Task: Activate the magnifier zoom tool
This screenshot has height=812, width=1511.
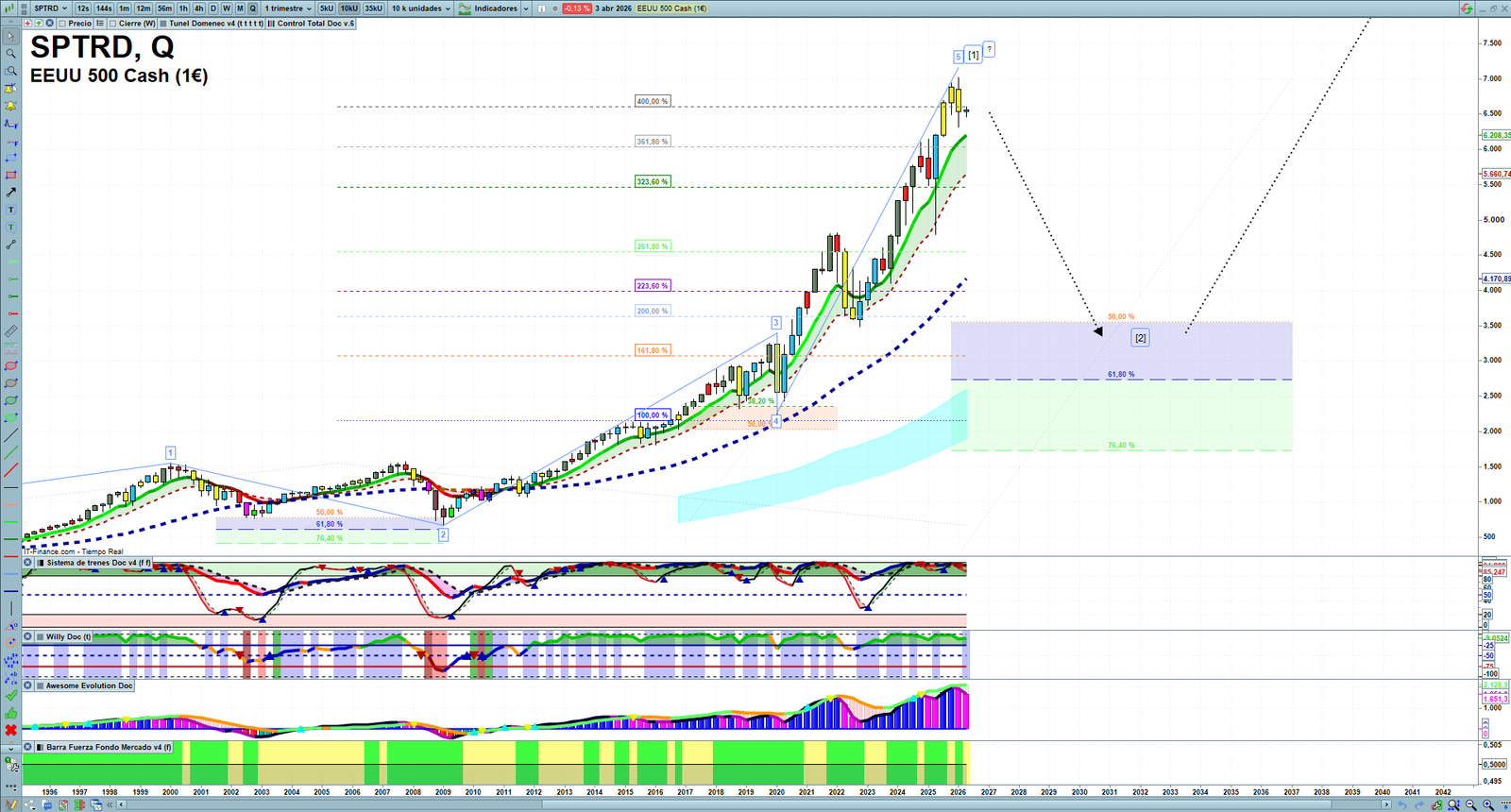Action: point(10,54)
